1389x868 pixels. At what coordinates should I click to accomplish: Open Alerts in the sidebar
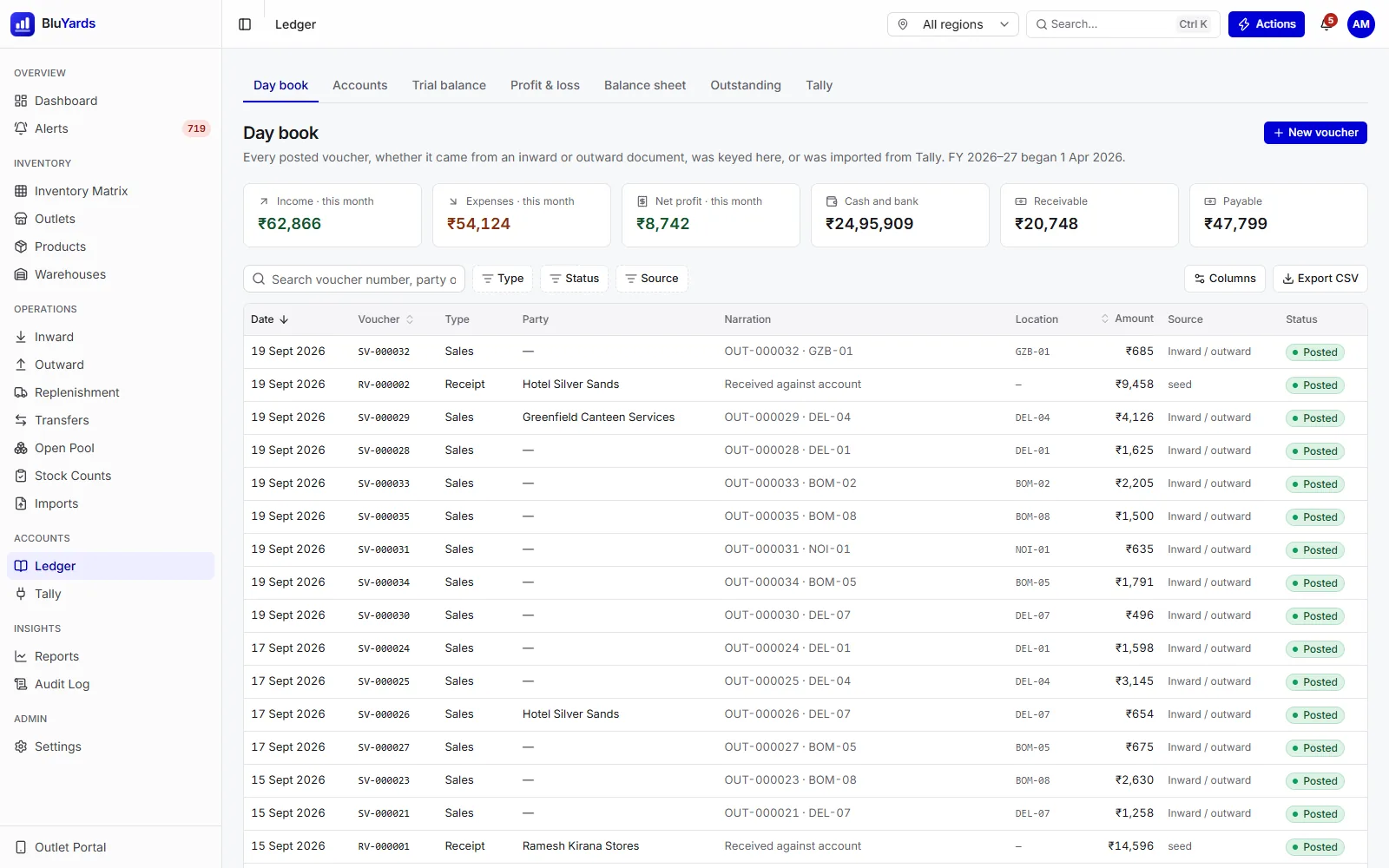110,128
